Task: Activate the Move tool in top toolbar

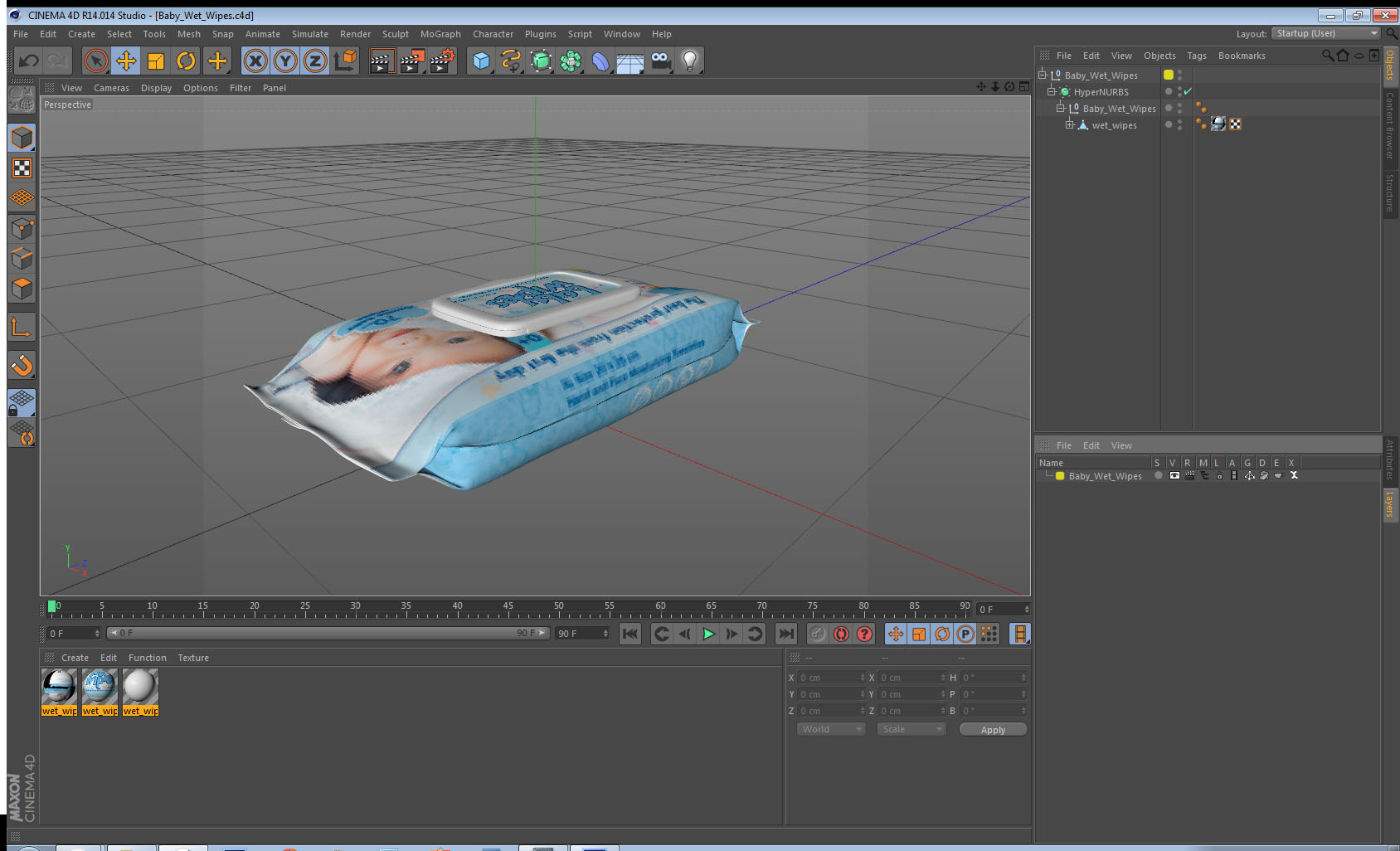Action: [126, 61]
